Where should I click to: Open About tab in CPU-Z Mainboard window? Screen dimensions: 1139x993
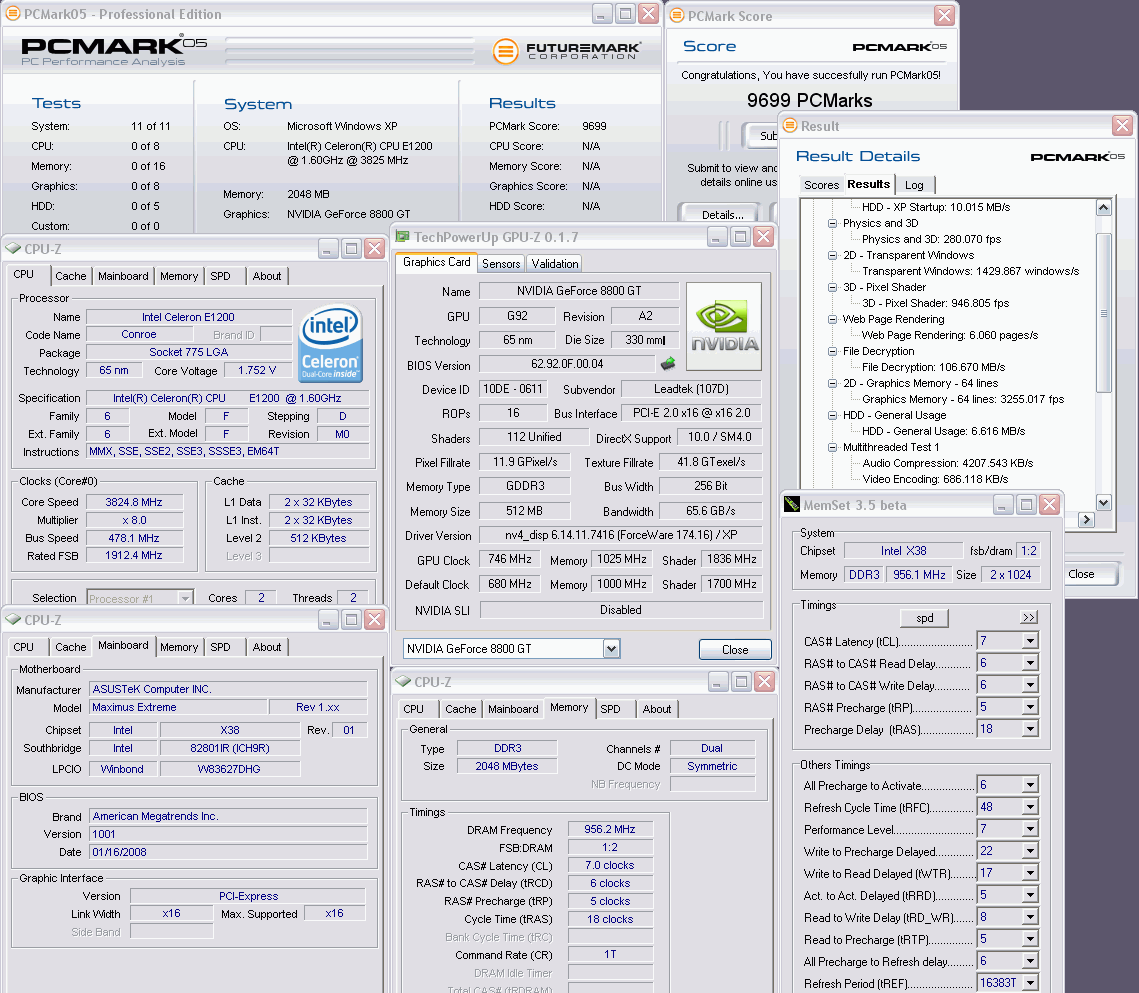[267, 647]
